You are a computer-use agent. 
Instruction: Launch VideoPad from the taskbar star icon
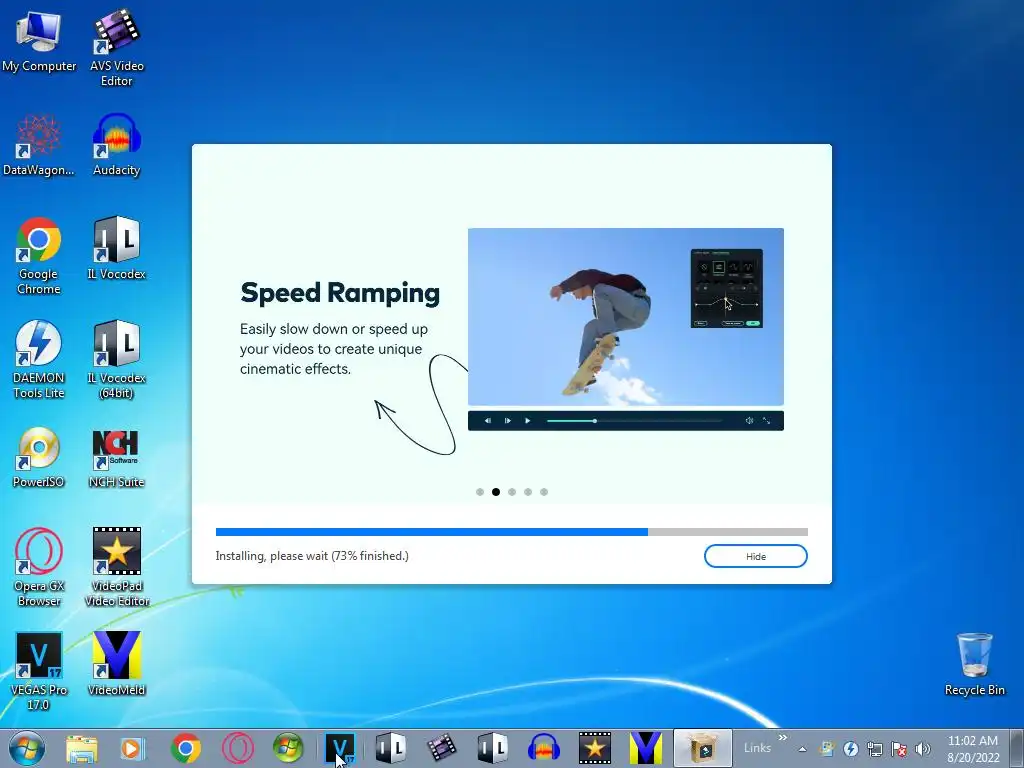[x=595, y=748]
